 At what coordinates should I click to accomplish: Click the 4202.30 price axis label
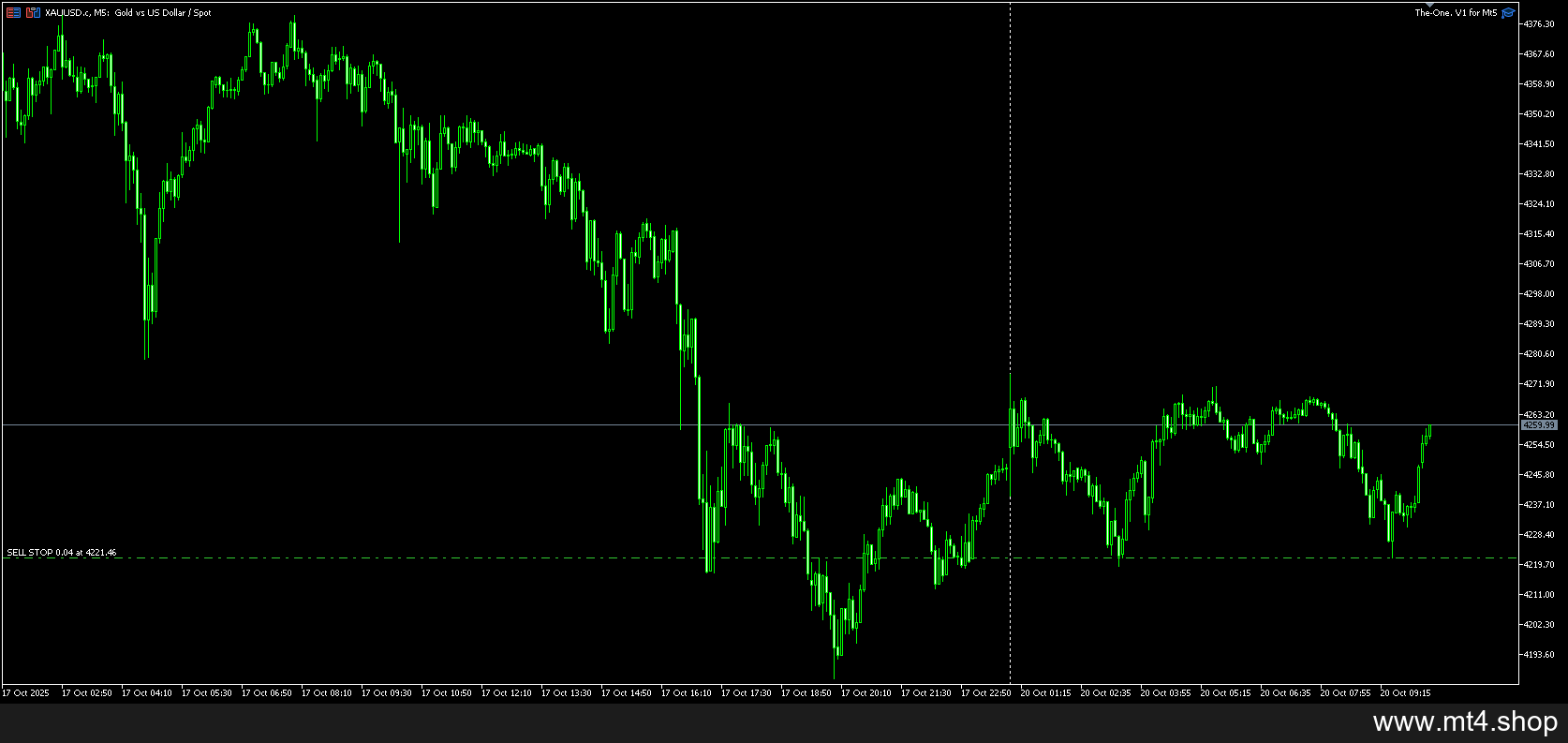[1539, 625]
